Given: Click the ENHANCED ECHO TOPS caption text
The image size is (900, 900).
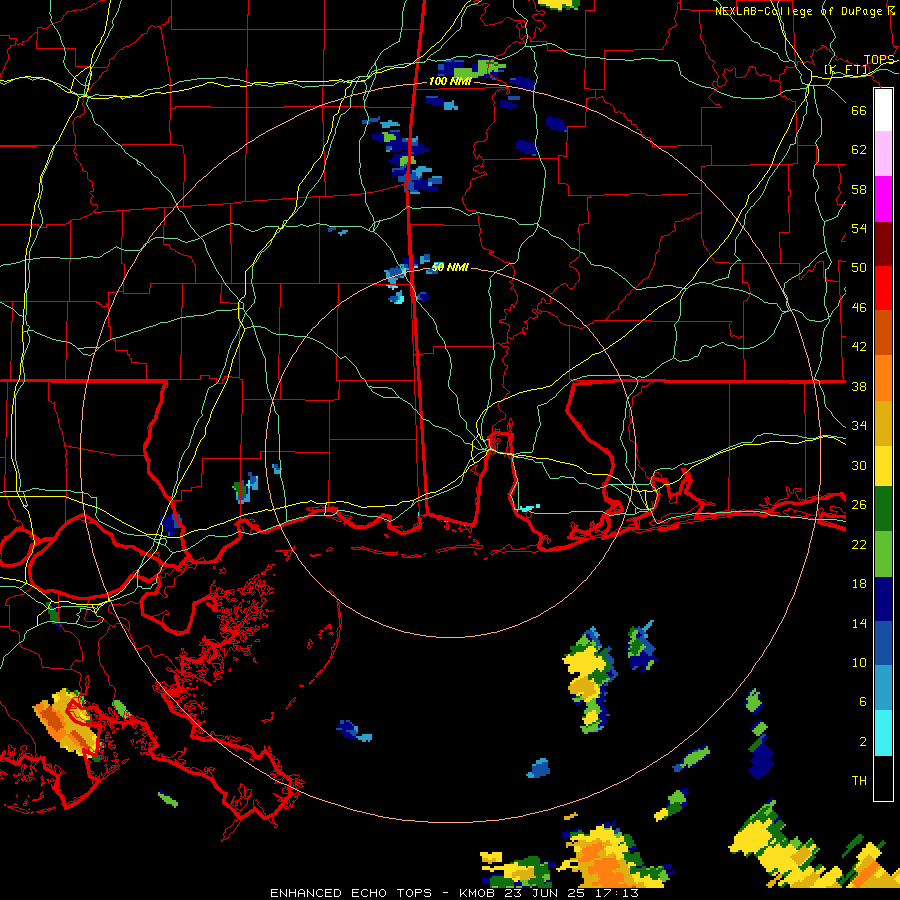Looking at the screenshot, I should click(x=351, y=893).
